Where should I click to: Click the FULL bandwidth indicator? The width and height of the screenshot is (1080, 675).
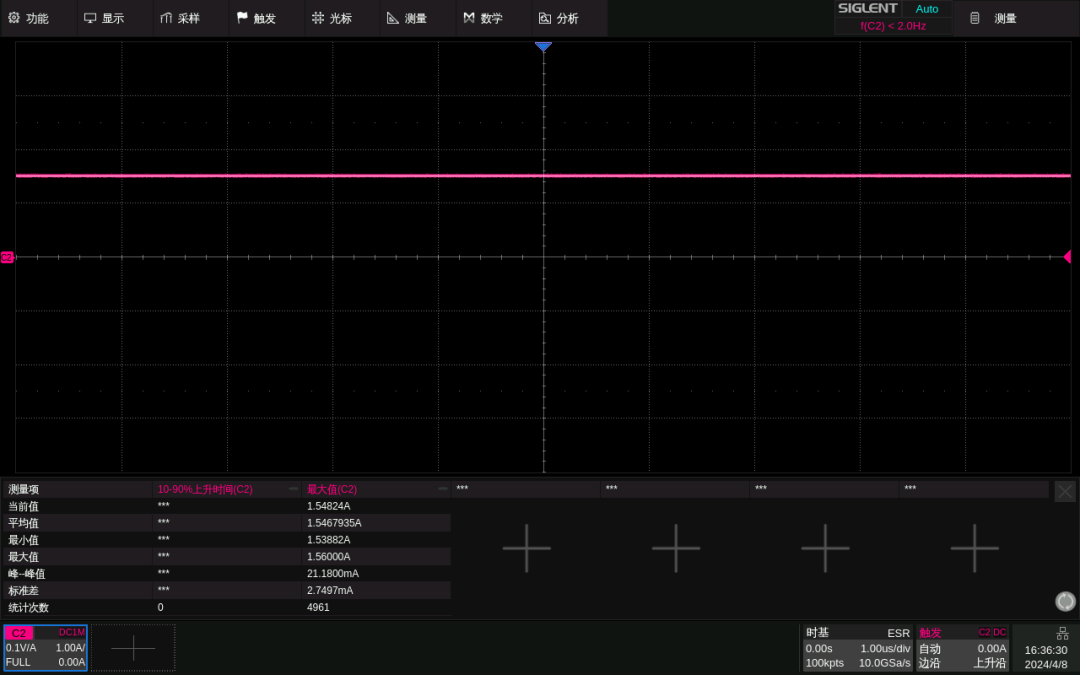(18, 663)
